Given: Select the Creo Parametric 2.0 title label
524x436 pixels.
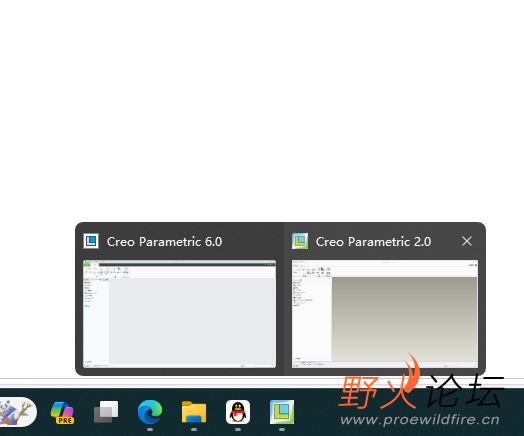Looking at the screenshot, I should [x=373, y=242].
